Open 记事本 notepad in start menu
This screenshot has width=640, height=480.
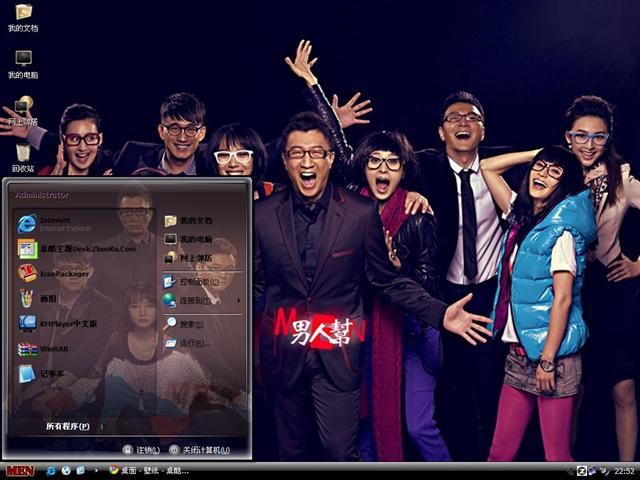click(42, 373)
